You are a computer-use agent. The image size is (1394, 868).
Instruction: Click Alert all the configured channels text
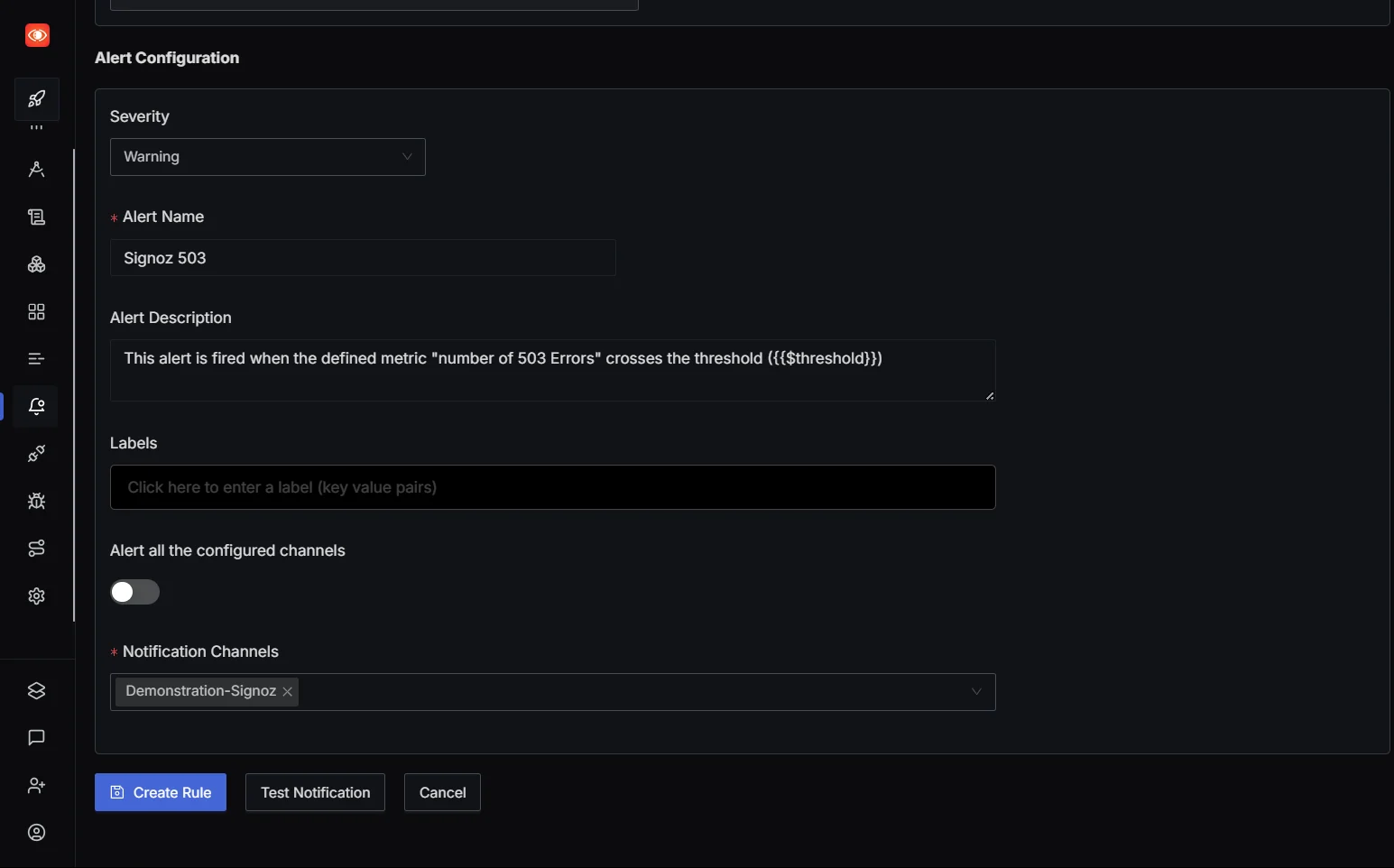[227, 550]
